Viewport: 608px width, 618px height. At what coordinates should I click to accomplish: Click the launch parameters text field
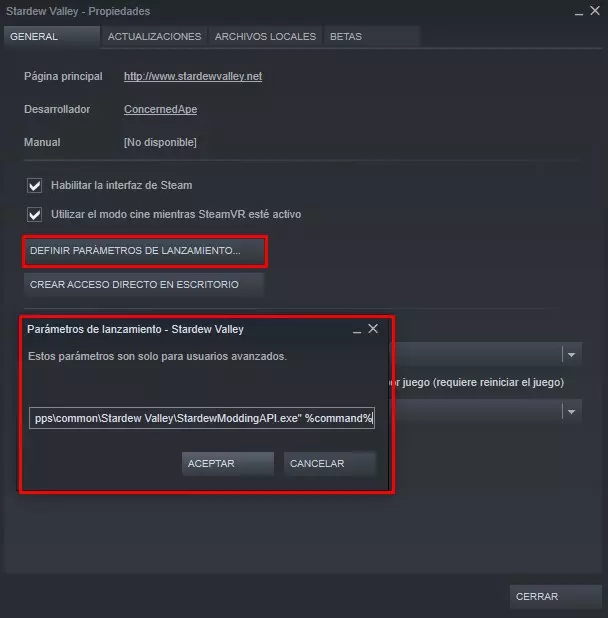[202, 418]
